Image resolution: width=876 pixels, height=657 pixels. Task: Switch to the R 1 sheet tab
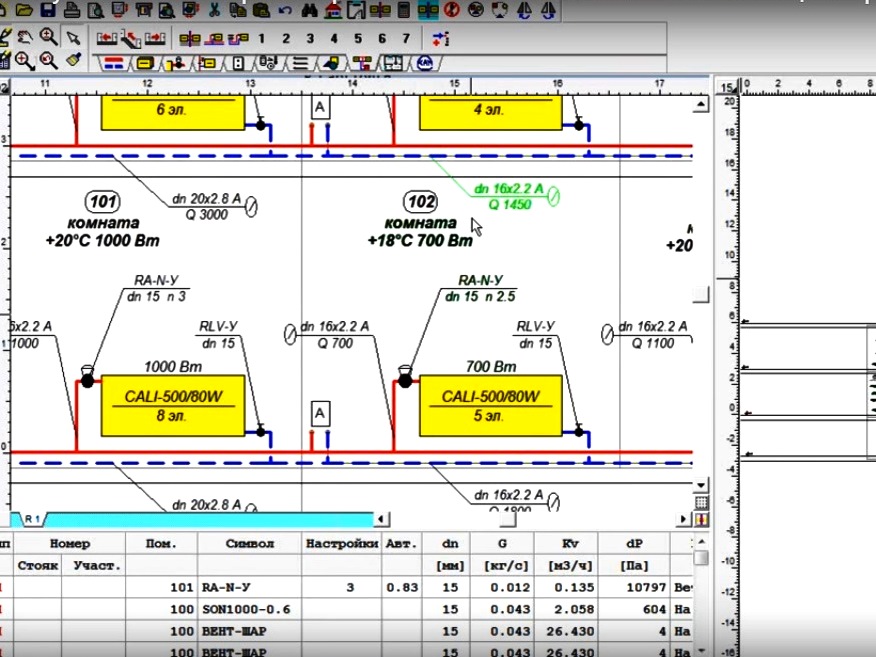pyautogui.click(x=32, y=519)
